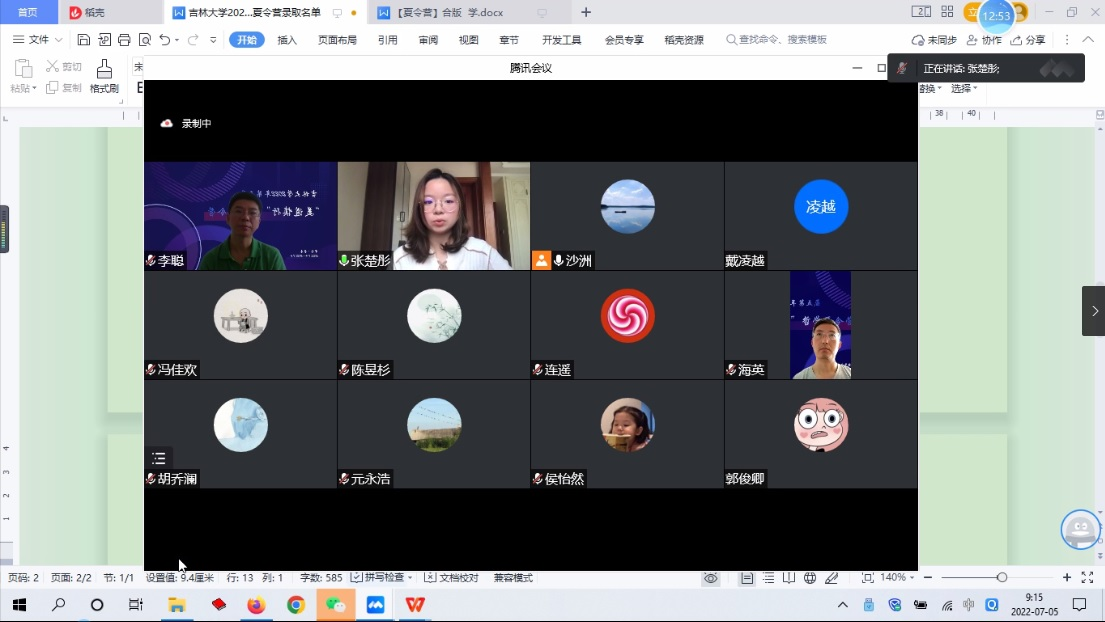This screenshot has height=622, width=1105.
Task: Open the zoom percentage 140% dropdown
Action: point(897,578)
